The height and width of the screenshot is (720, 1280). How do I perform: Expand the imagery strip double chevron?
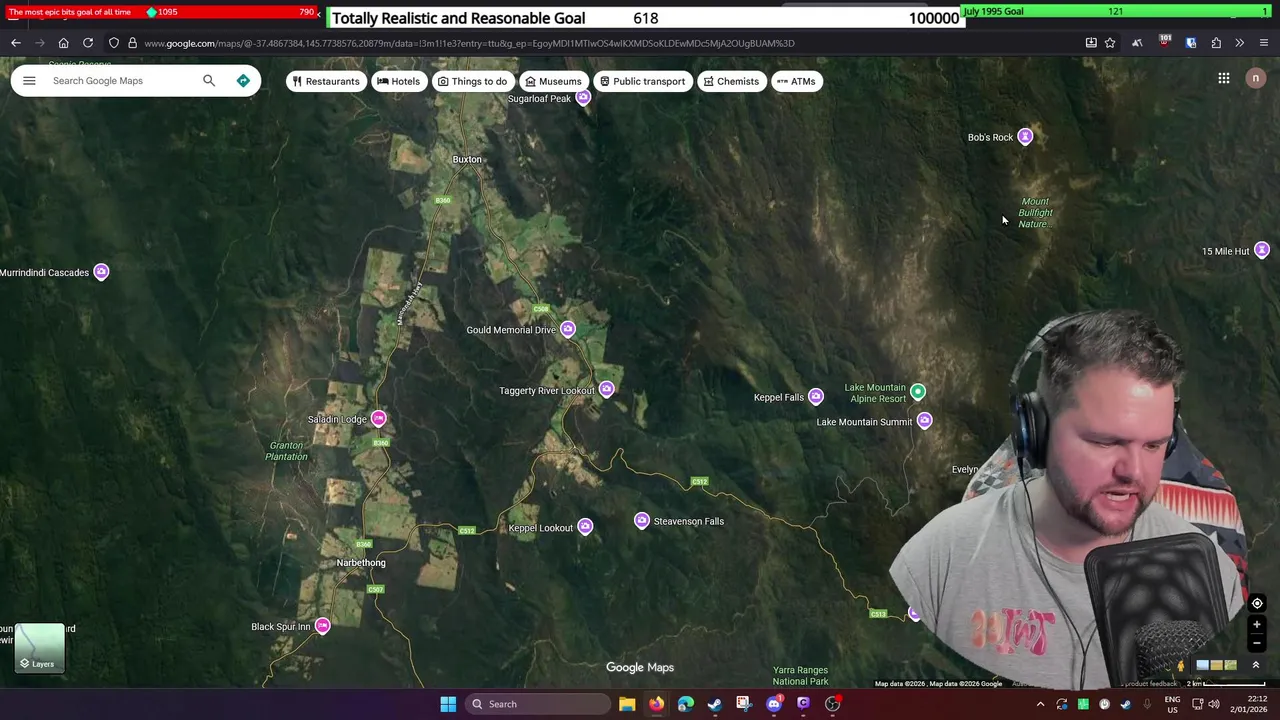1256,665
